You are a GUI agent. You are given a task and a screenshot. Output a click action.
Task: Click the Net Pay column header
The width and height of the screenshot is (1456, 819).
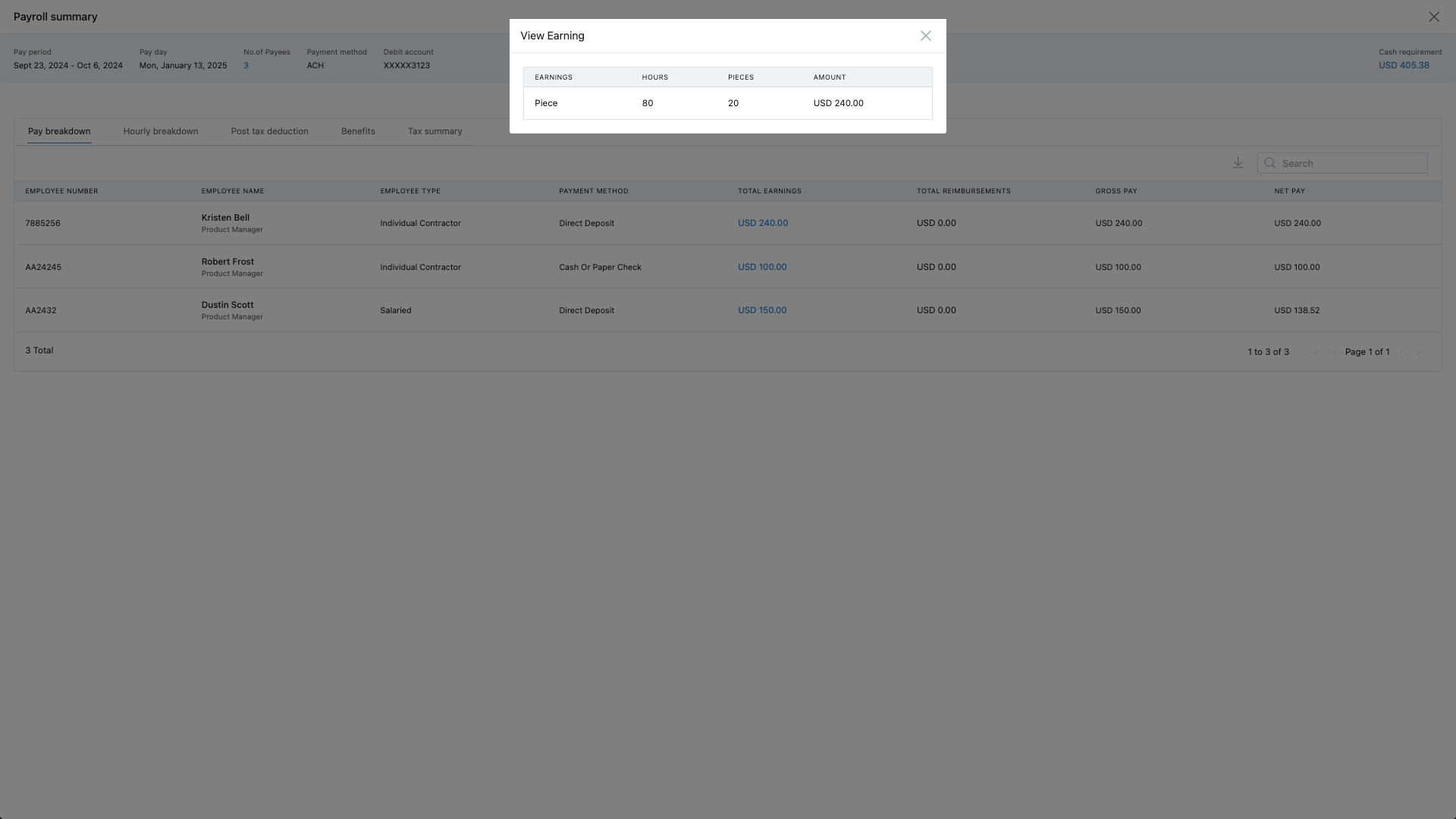(x=1289, y=191)
